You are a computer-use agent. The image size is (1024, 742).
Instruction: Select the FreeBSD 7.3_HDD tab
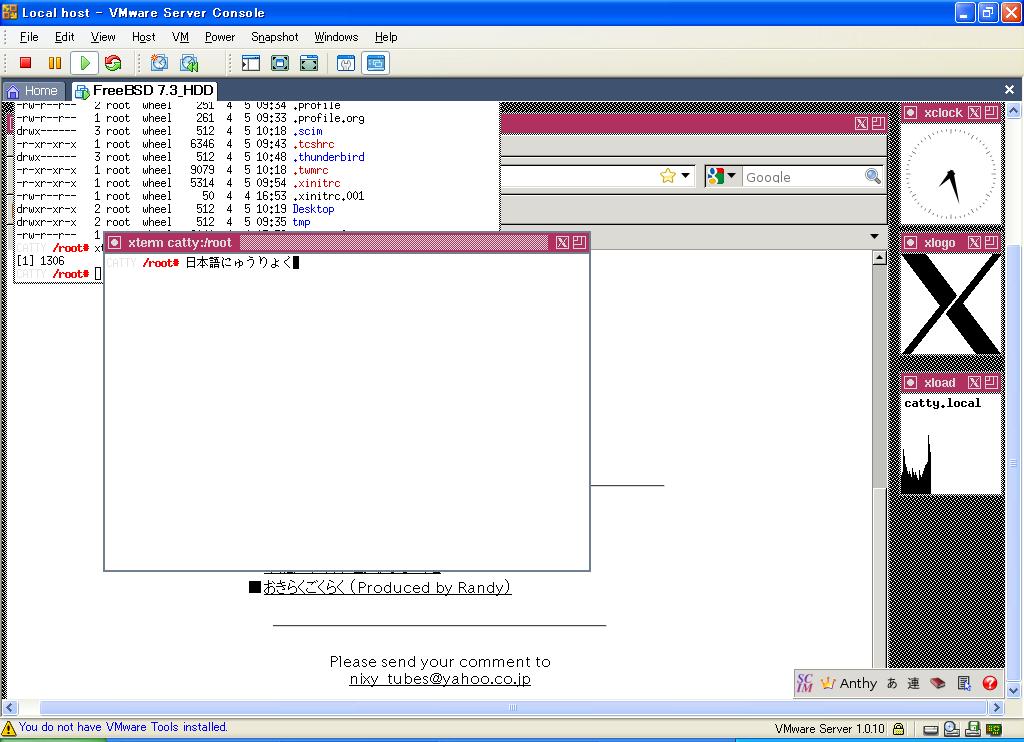[144, 90]
